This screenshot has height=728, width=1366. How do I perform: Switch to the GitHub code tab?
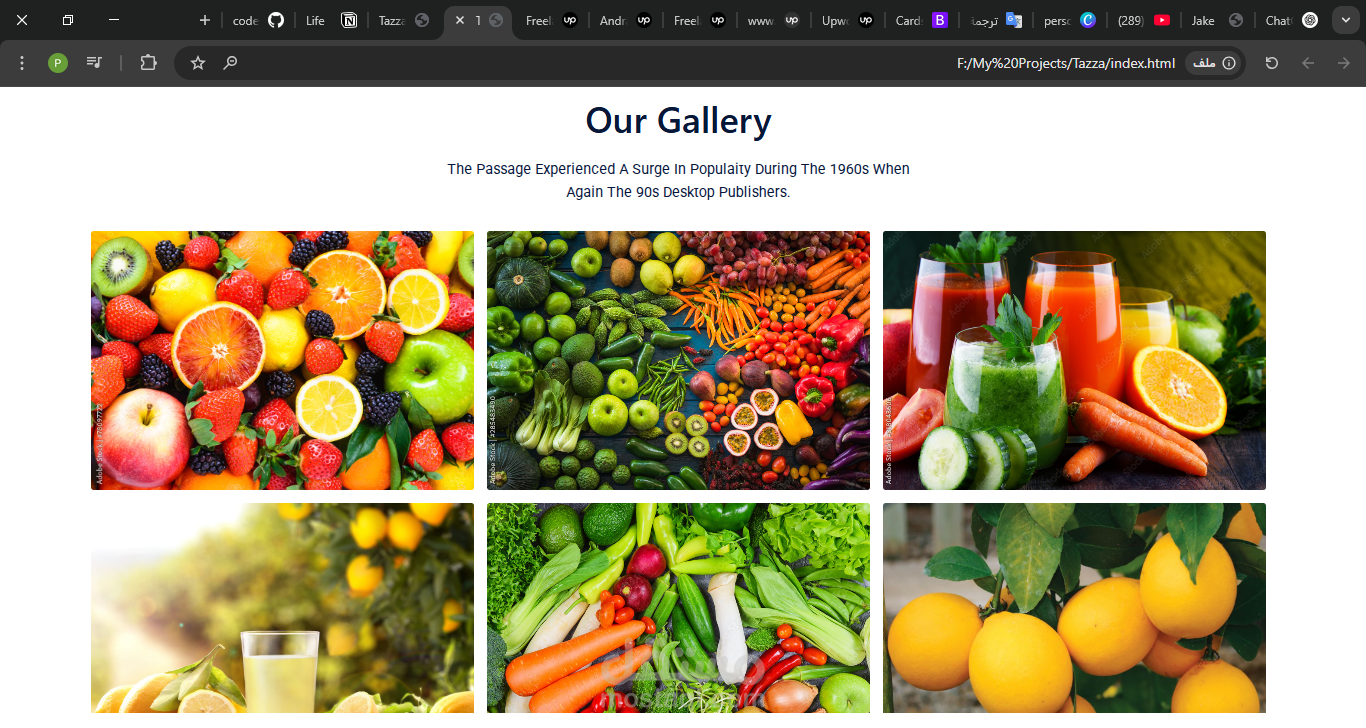[x=258, y=20]
